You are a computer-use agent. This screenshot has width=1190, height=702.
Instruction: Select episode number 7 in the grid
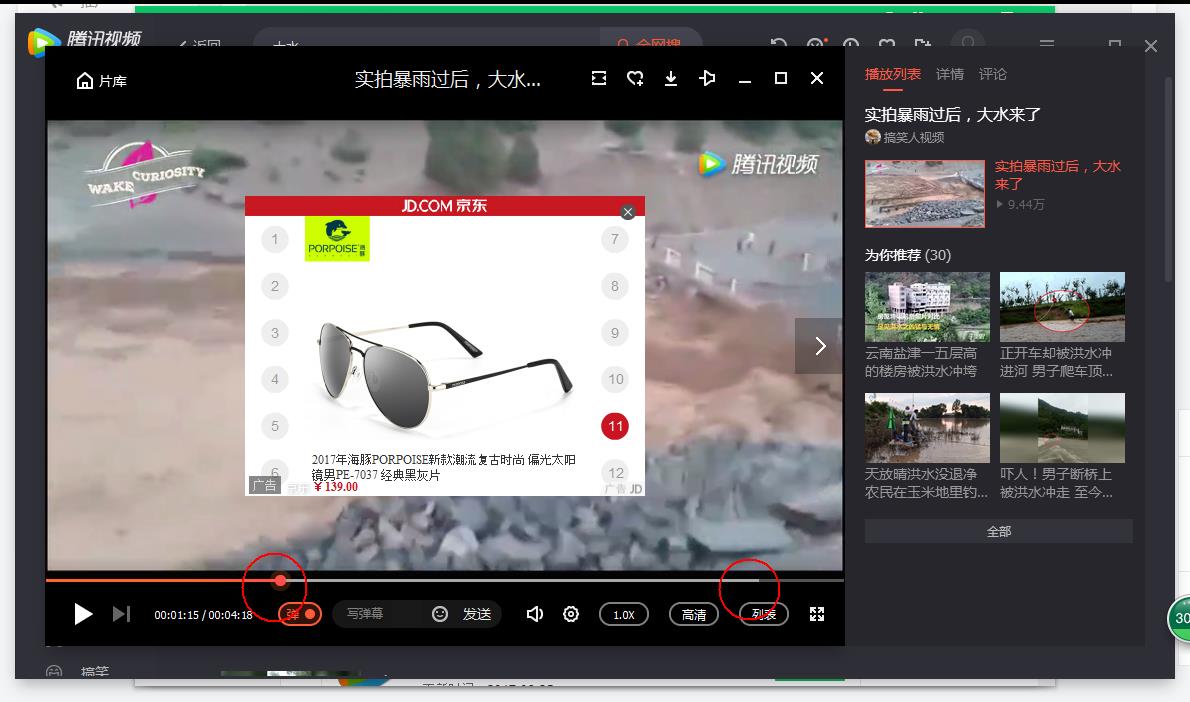point(615,239)
